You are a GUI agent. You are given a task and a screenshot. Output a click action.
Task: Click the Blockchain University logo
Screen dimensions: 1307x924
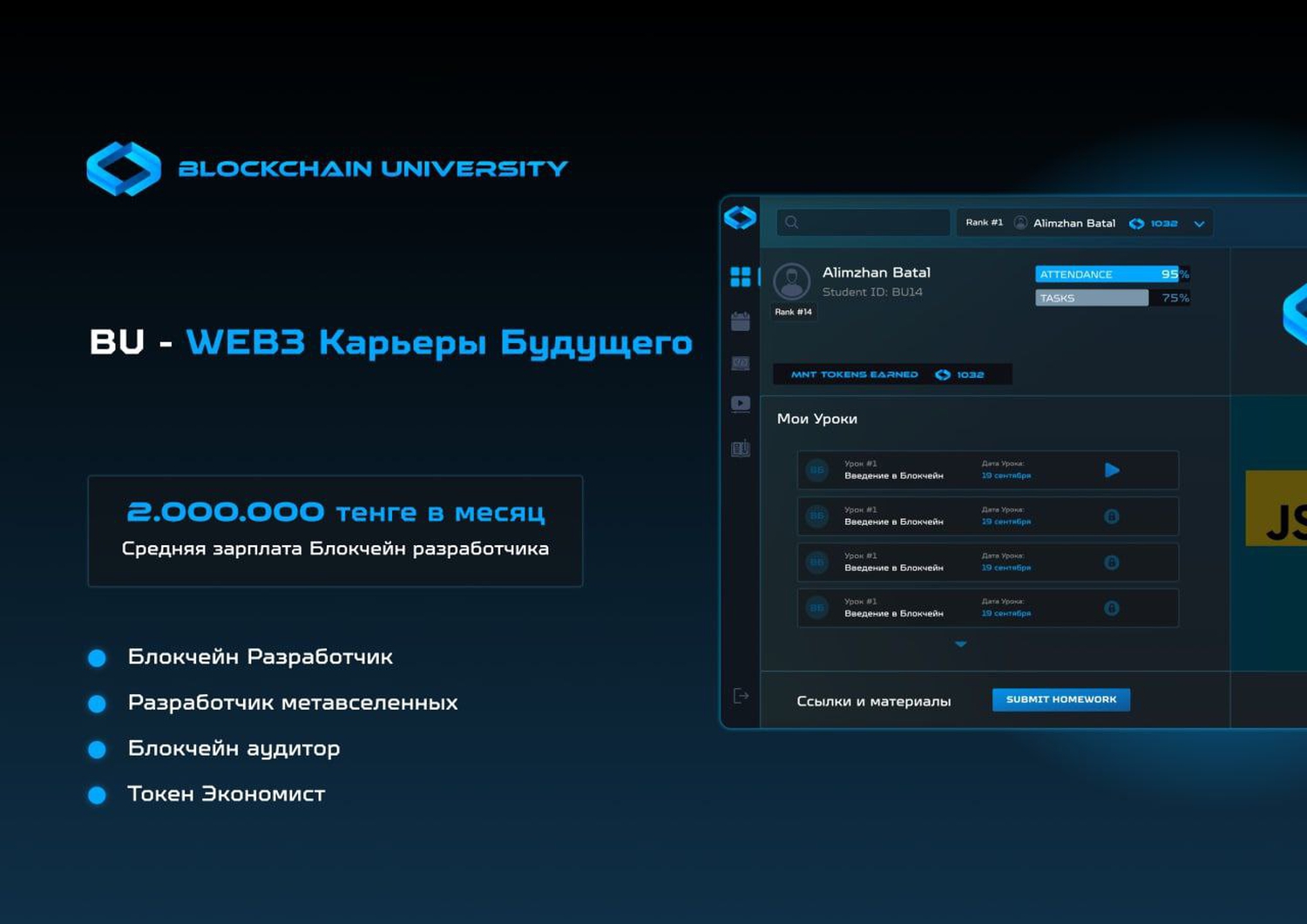(327, 168)
